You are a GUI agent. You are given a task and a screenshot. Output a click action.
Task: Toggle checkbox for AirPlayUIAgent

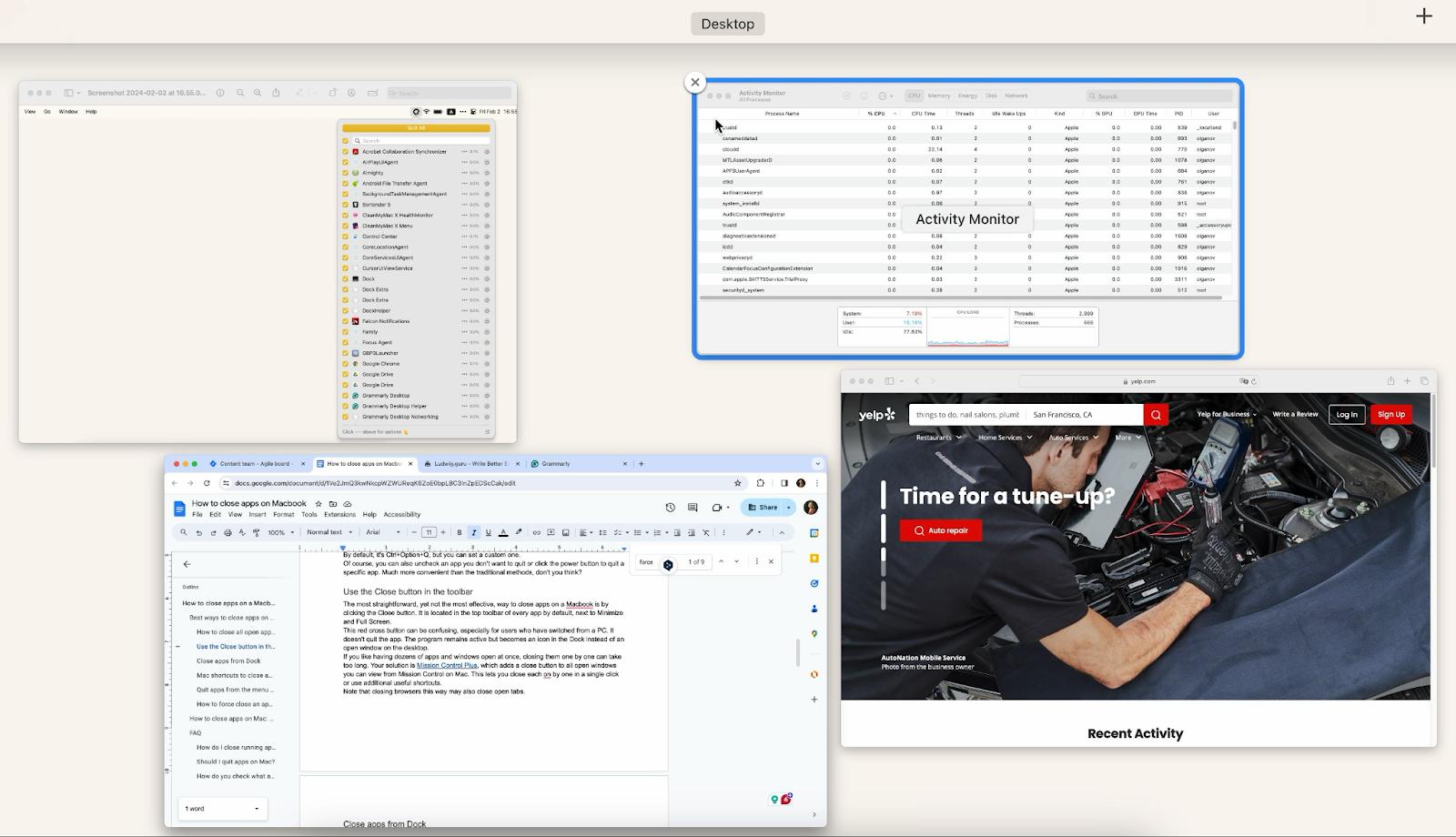(346, 162)
